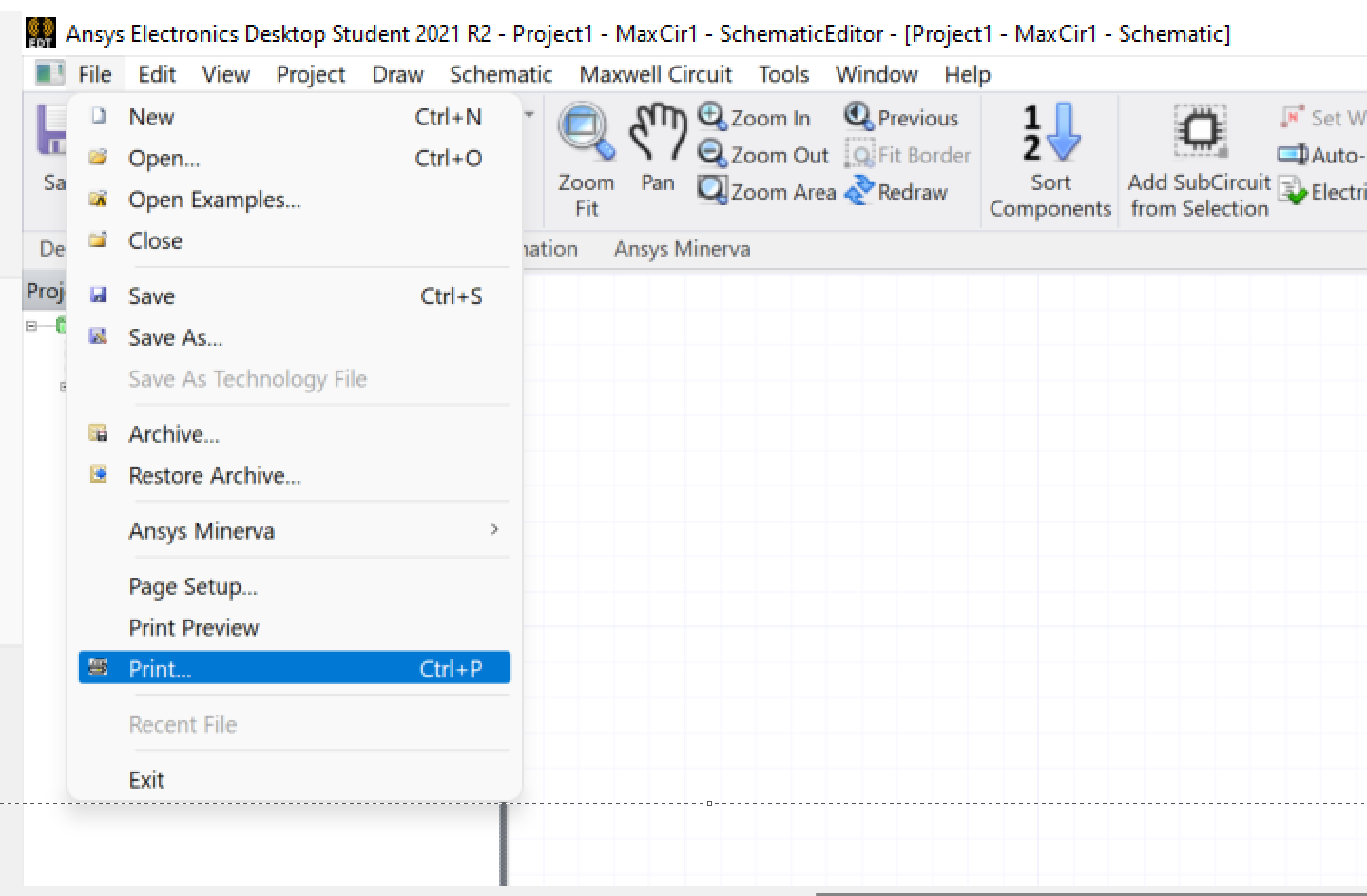Open the Edit menu

click(x=157, y=74)
